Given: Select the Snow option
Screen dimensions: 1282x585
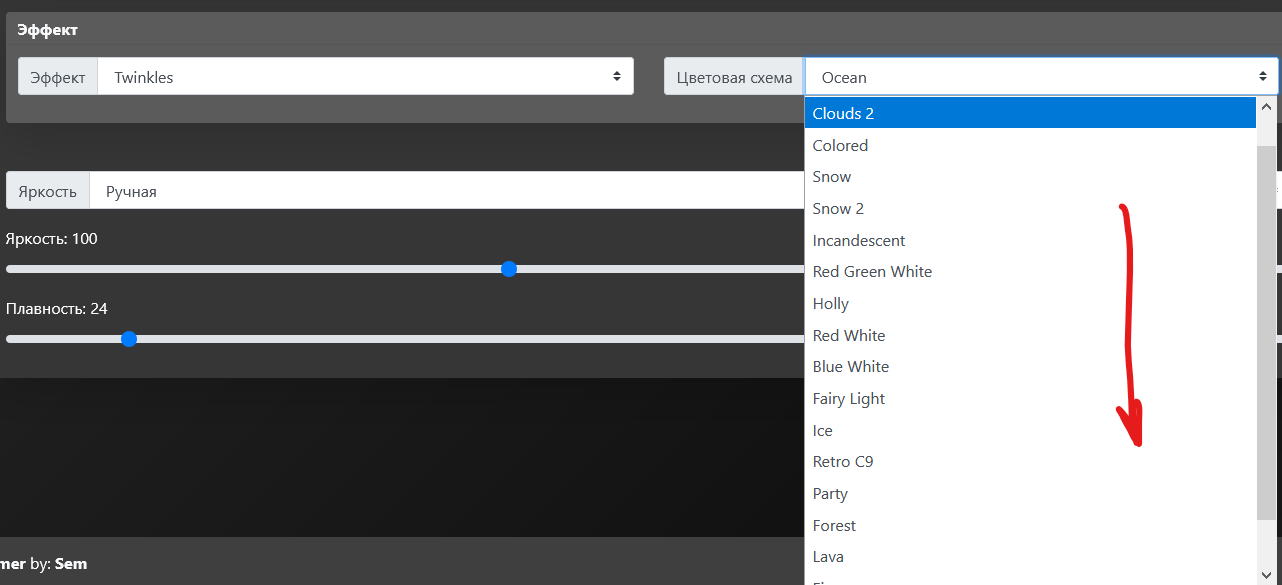Looking at the screenshot, I should (x=832, y=177).
